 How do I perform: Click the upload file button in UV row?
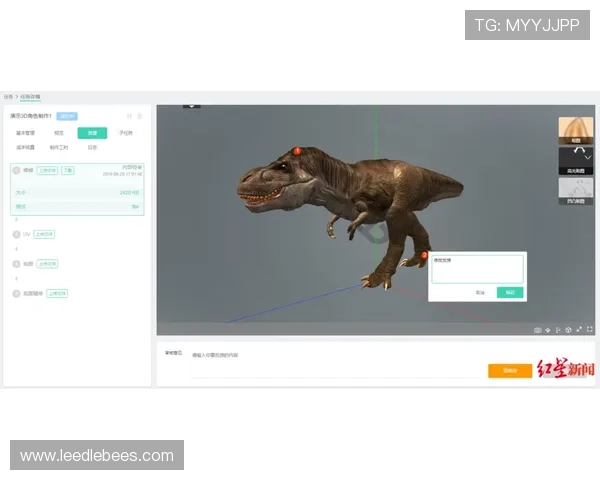tap(45, 234)
